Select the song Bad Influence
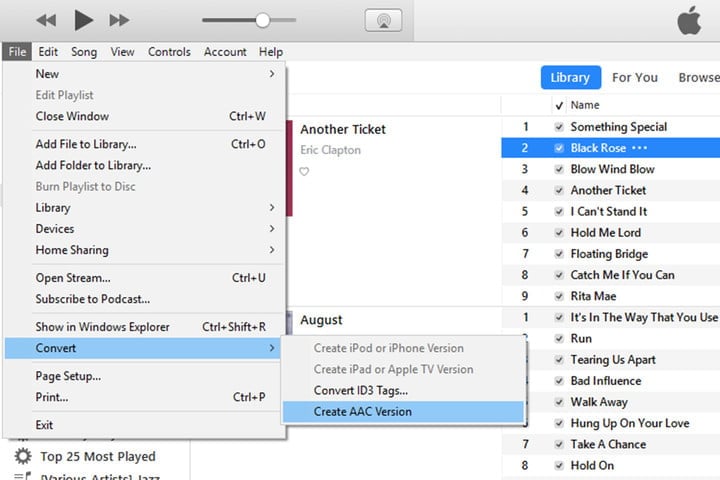The width and height of the screenshot is (720, 480). click(x=606, y=381)
